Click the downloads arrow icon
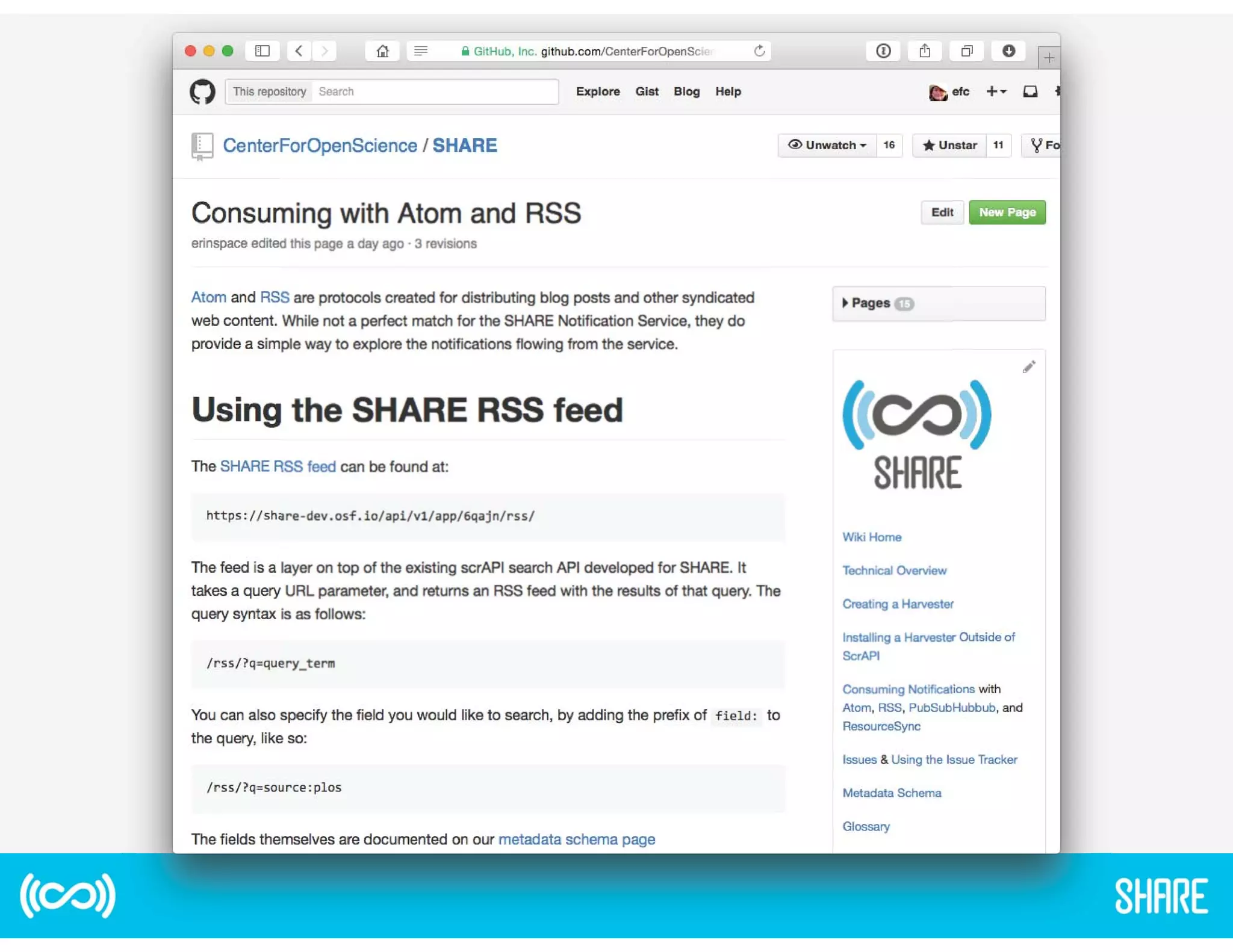This screenshot has width=1233, height=952. [x=1008, y=51]
